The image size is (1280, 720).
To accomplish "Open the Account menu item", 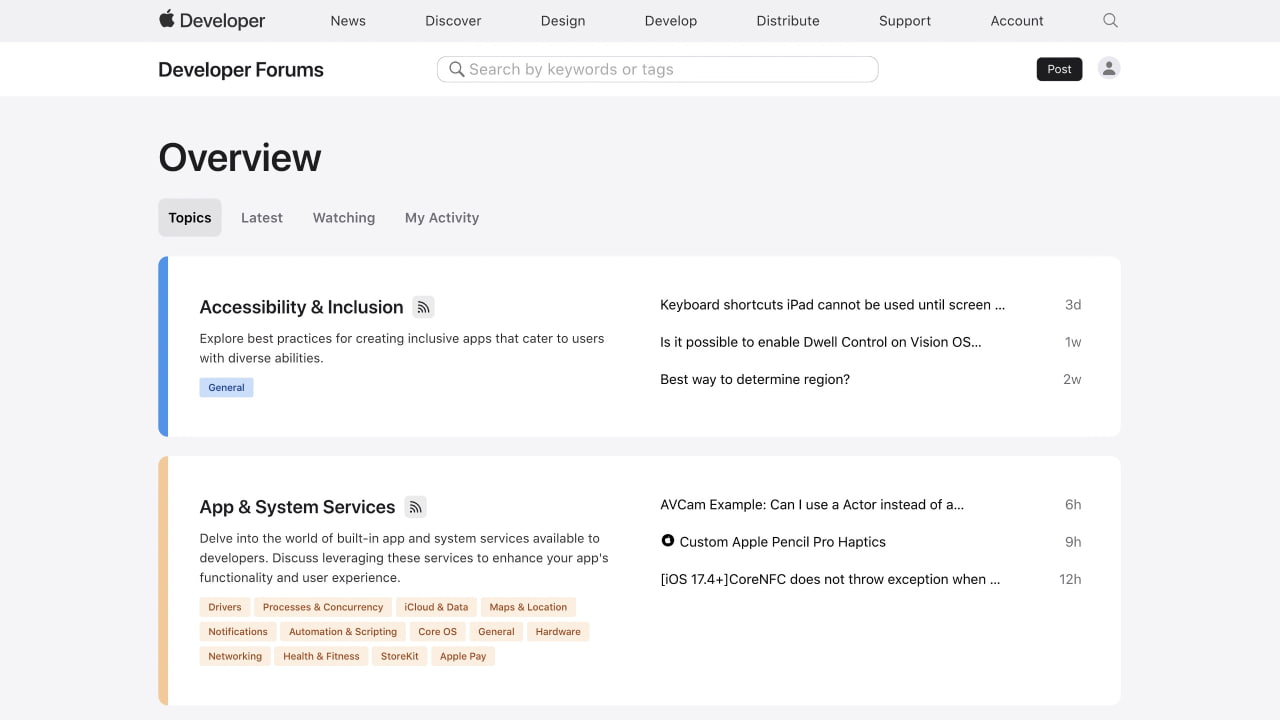I will point(1017,20).
